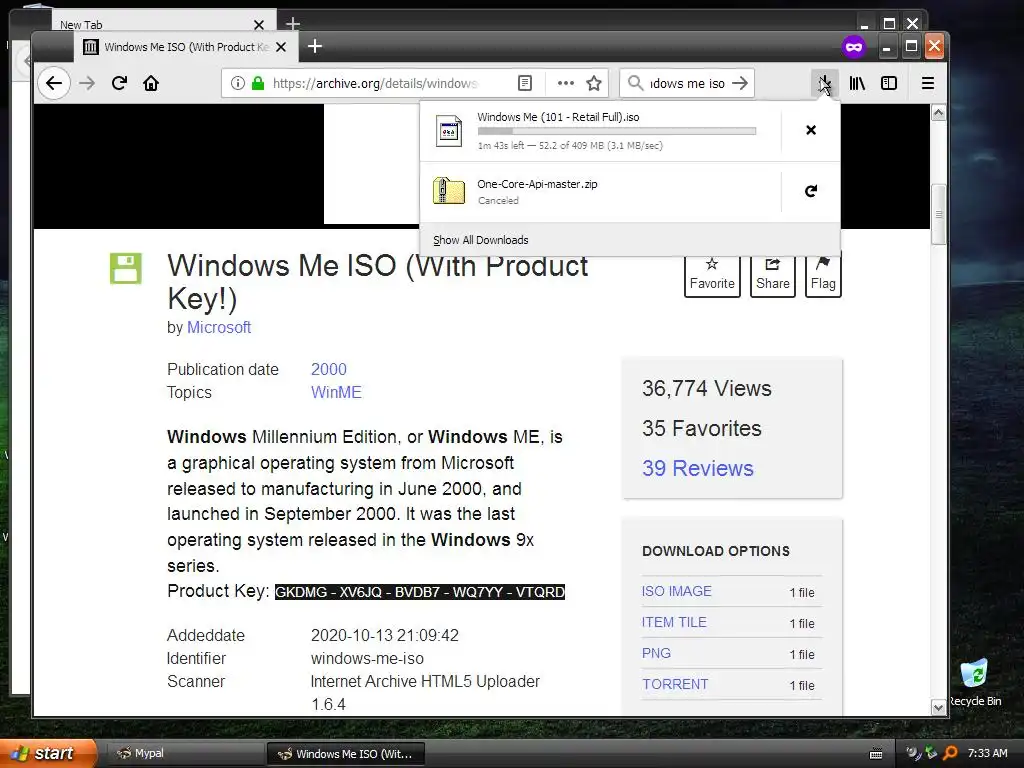Bookmark this page with the star
Image resolution: width=1024 pixels, height=768 pixels.
tap(594, 83)
